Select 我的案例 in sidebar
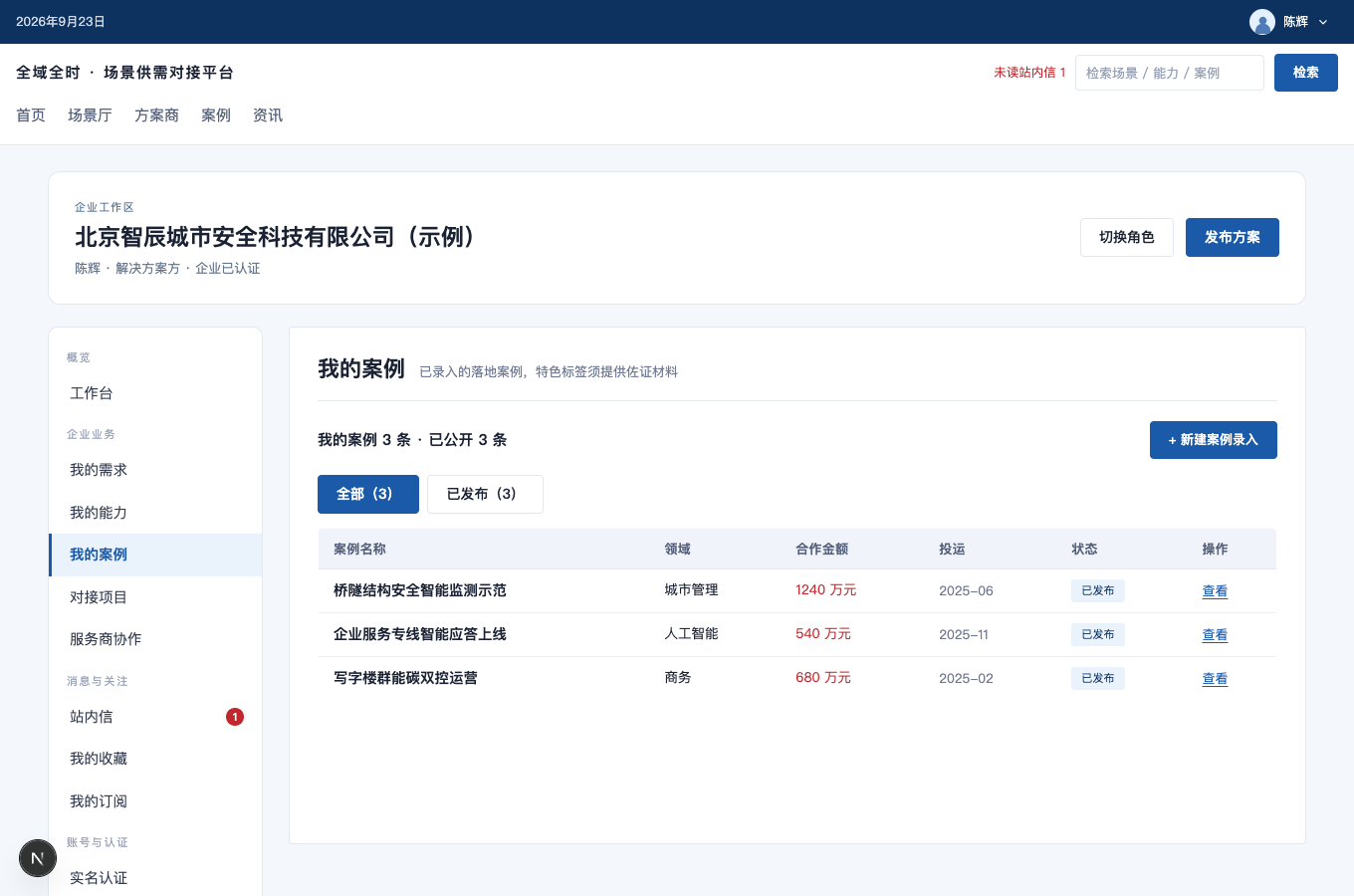1354x896 pixels. coord(155,555)
